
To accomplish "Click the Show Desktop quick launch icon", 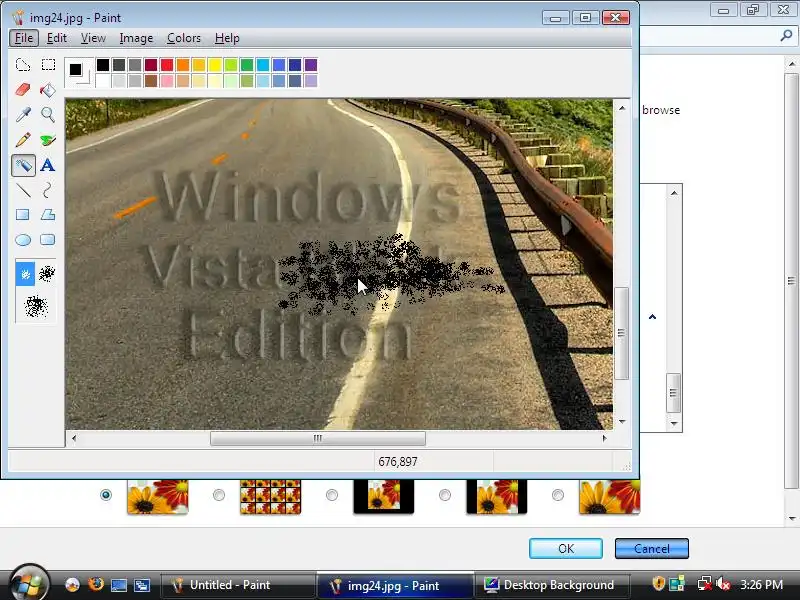I will (118, 585).
